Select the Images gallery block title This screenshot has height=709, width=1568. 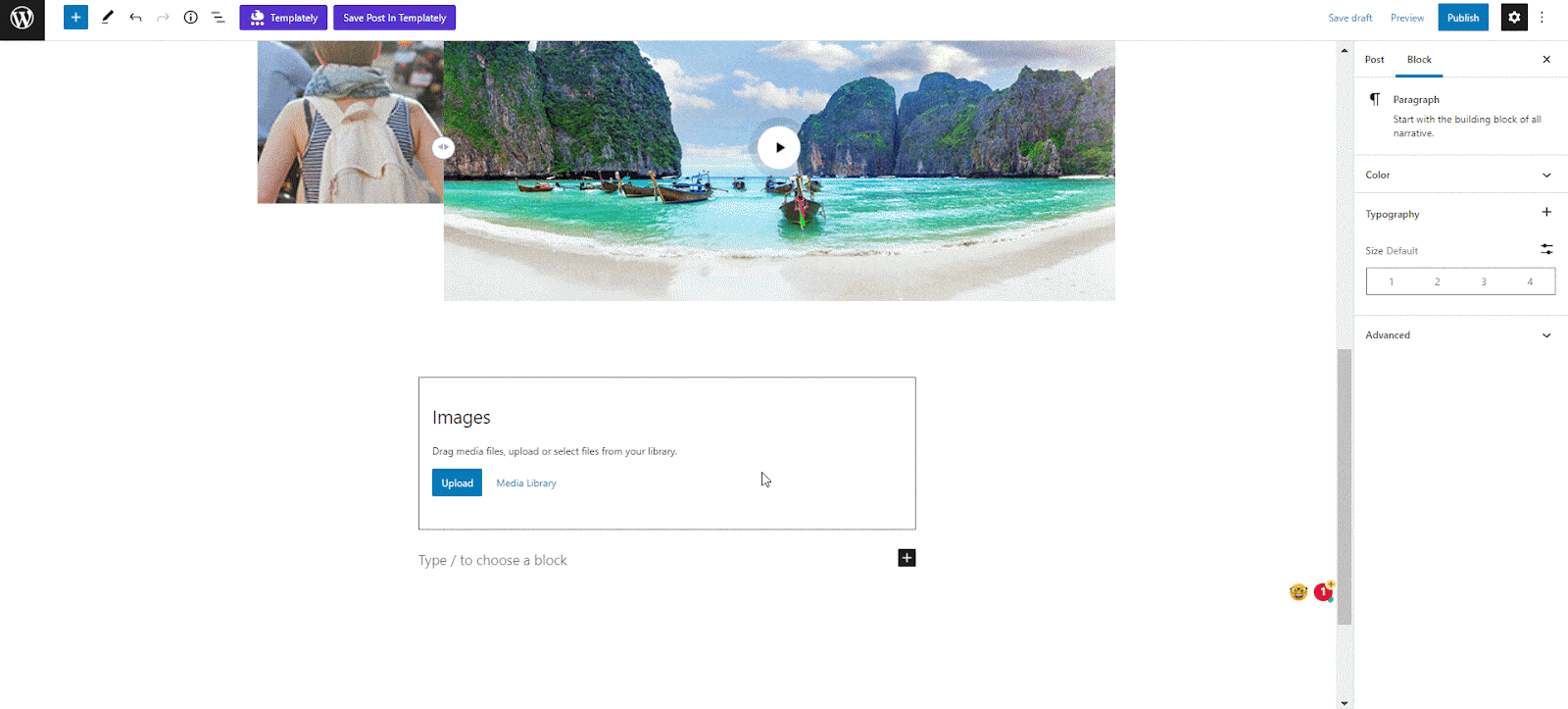click(x=462, y=418)
